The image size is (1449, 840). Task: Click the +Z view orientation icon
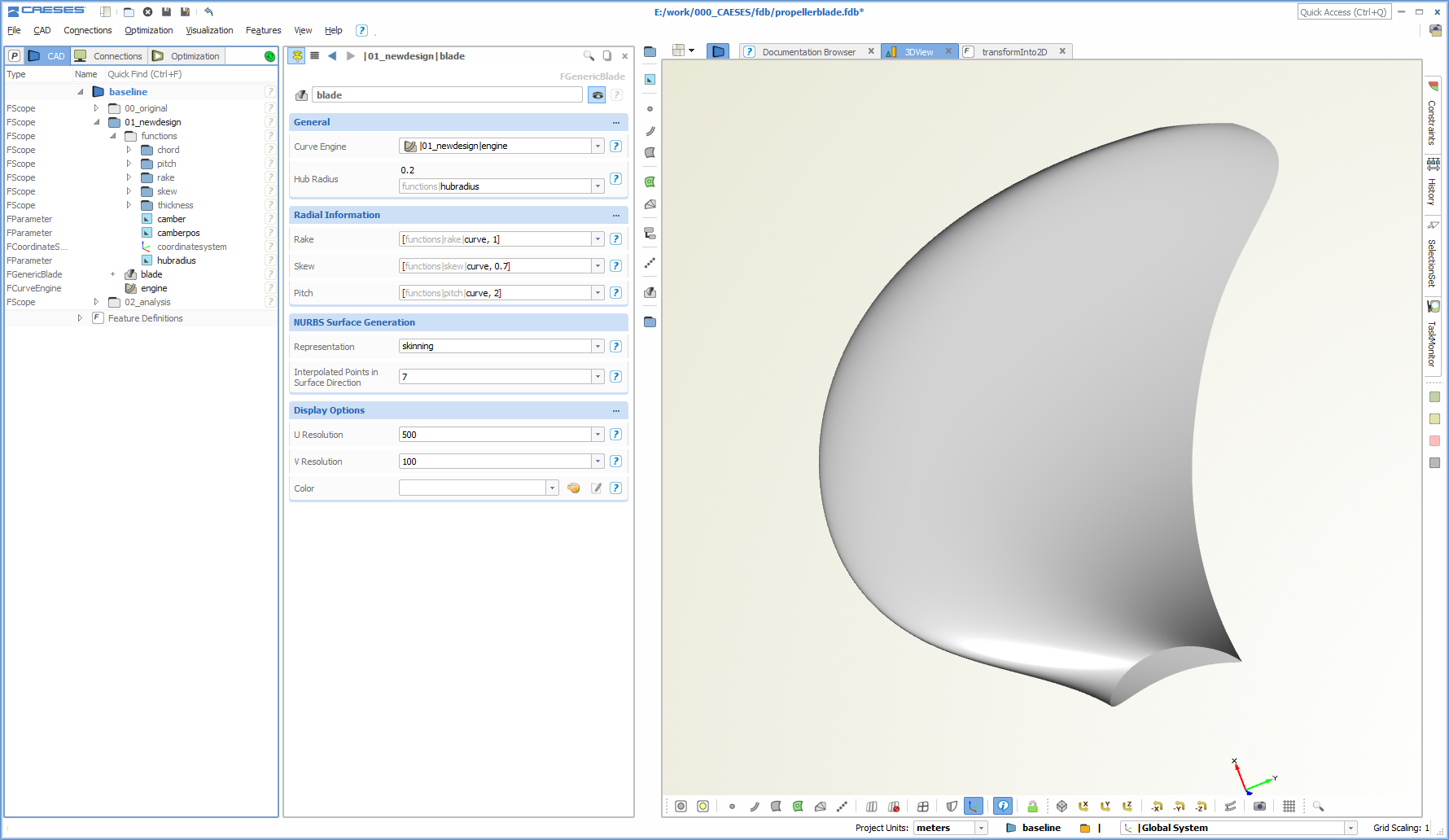[1127, 806]
